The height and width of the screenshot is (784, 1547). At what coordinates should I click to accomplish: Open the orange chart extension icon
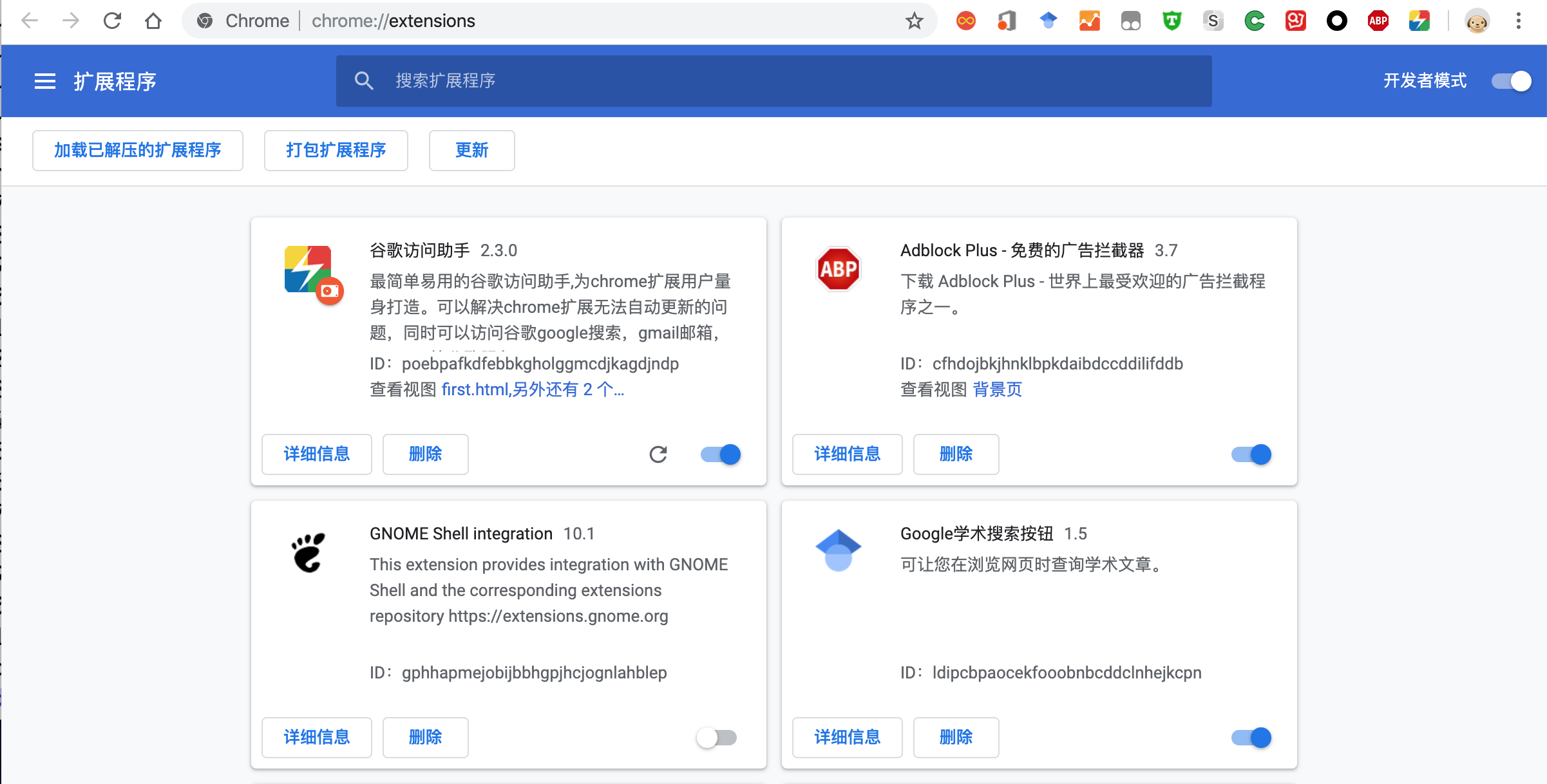pos(1090,21)
